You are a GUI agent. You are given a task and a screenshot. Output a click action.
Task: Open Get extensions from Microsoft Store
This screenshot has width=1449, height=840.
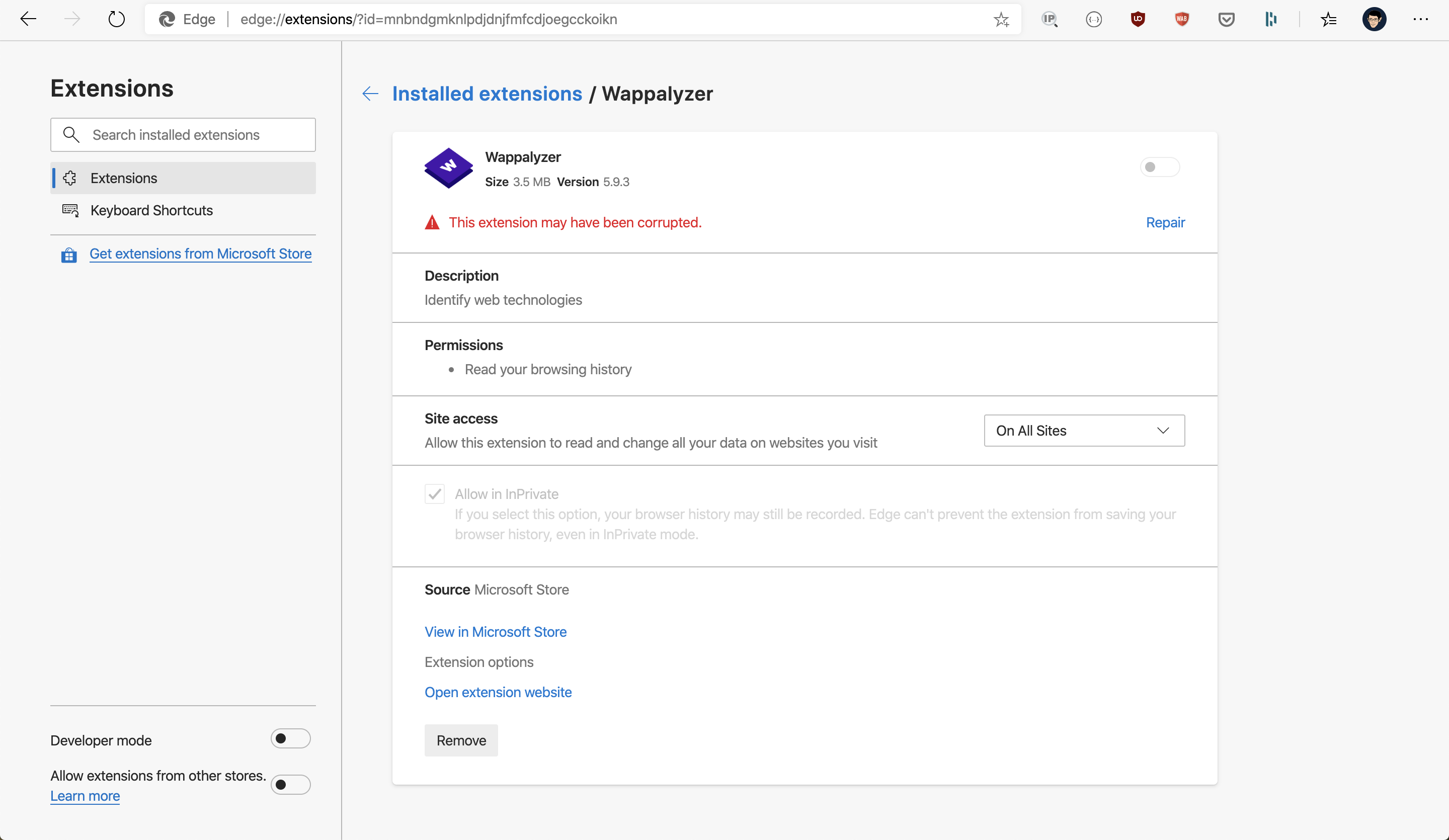(201, 254)
